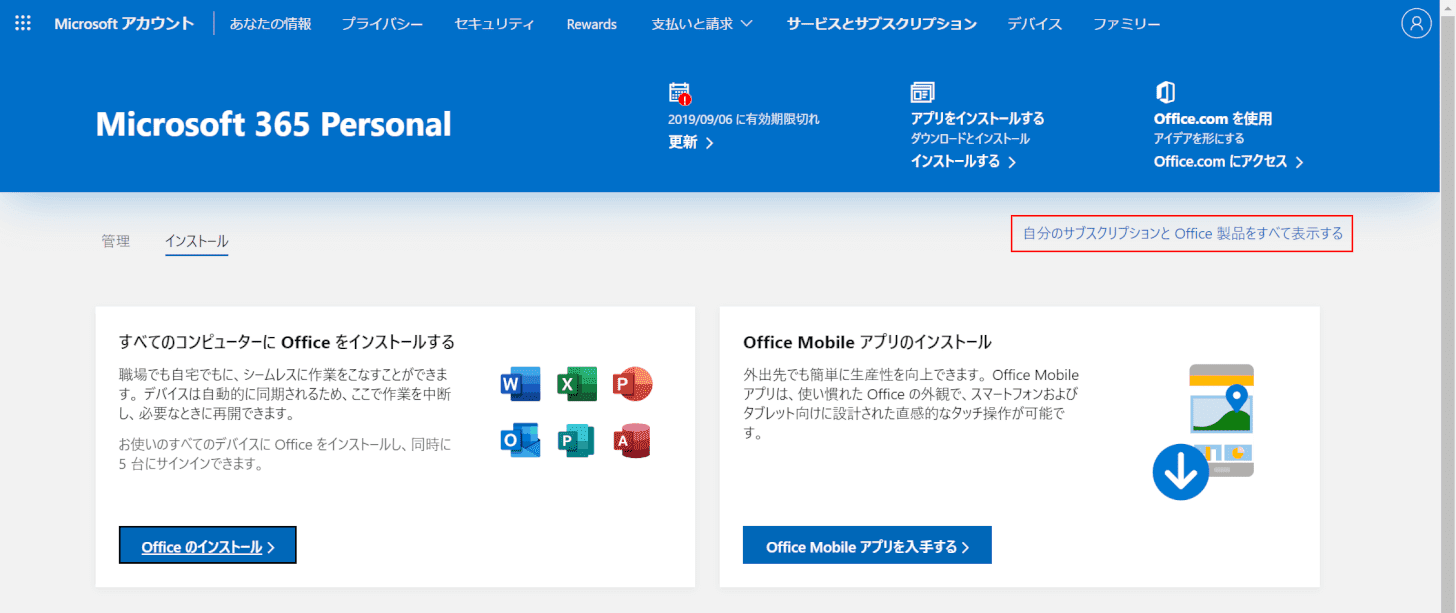1456x613 pixels.
Task: Go to Microsoft アカウント home
Action: (x=124, y=24)
